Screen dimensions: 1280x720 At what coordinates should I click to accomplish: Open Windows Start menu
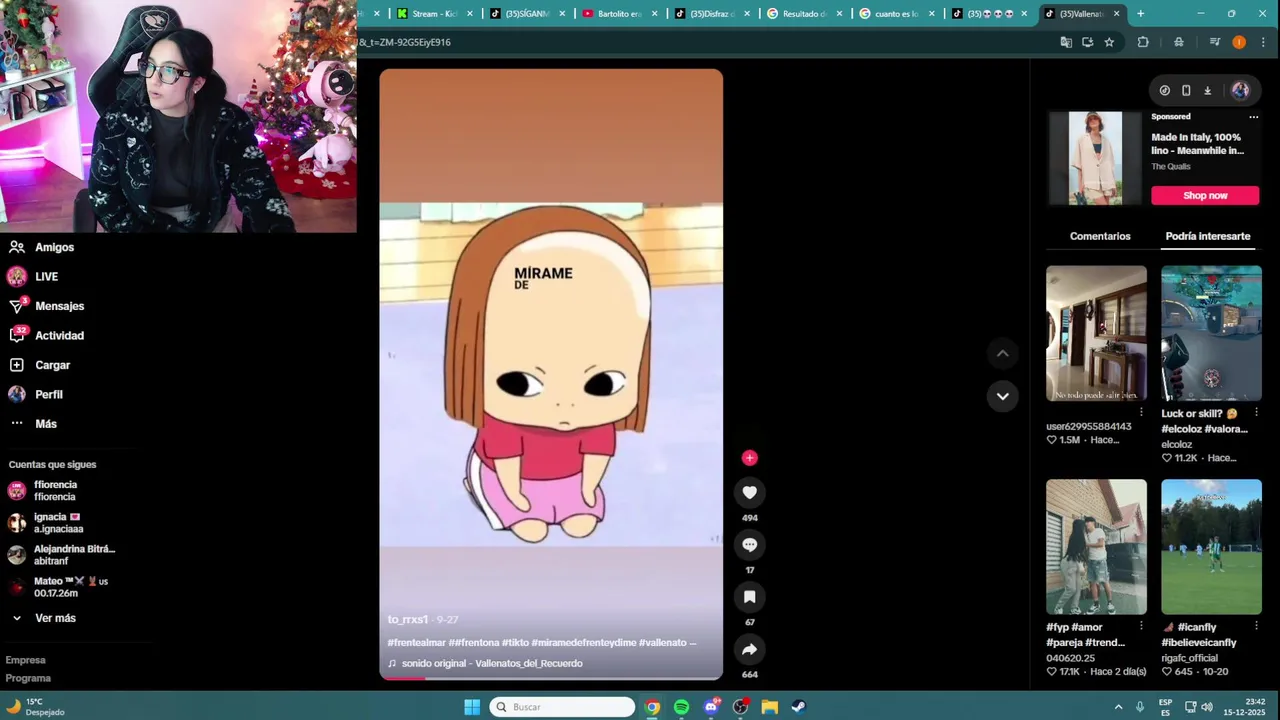(472, 707)
